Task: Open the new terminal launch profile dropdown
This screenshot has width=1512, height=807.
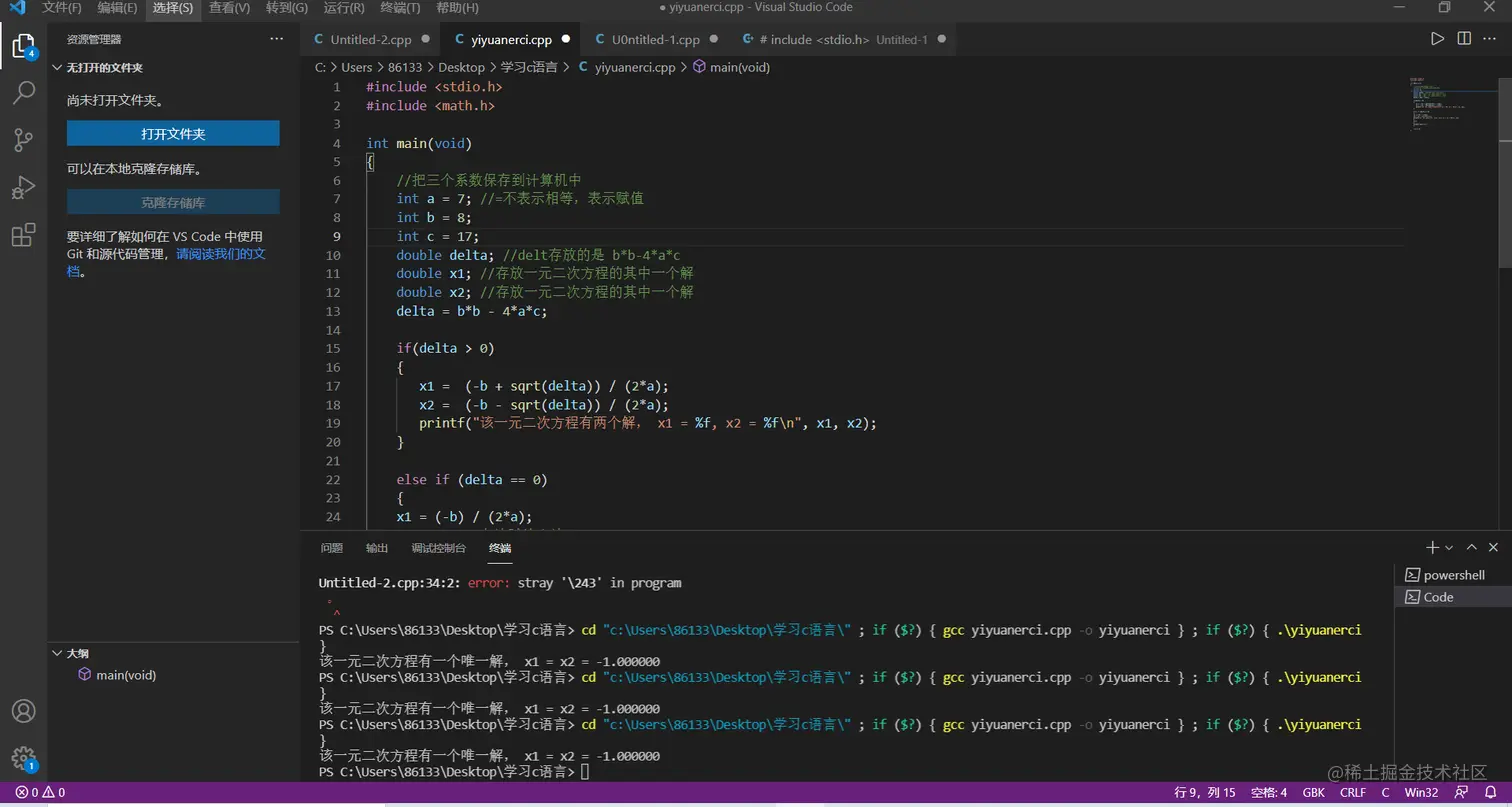Action: tap(1449, 548)
